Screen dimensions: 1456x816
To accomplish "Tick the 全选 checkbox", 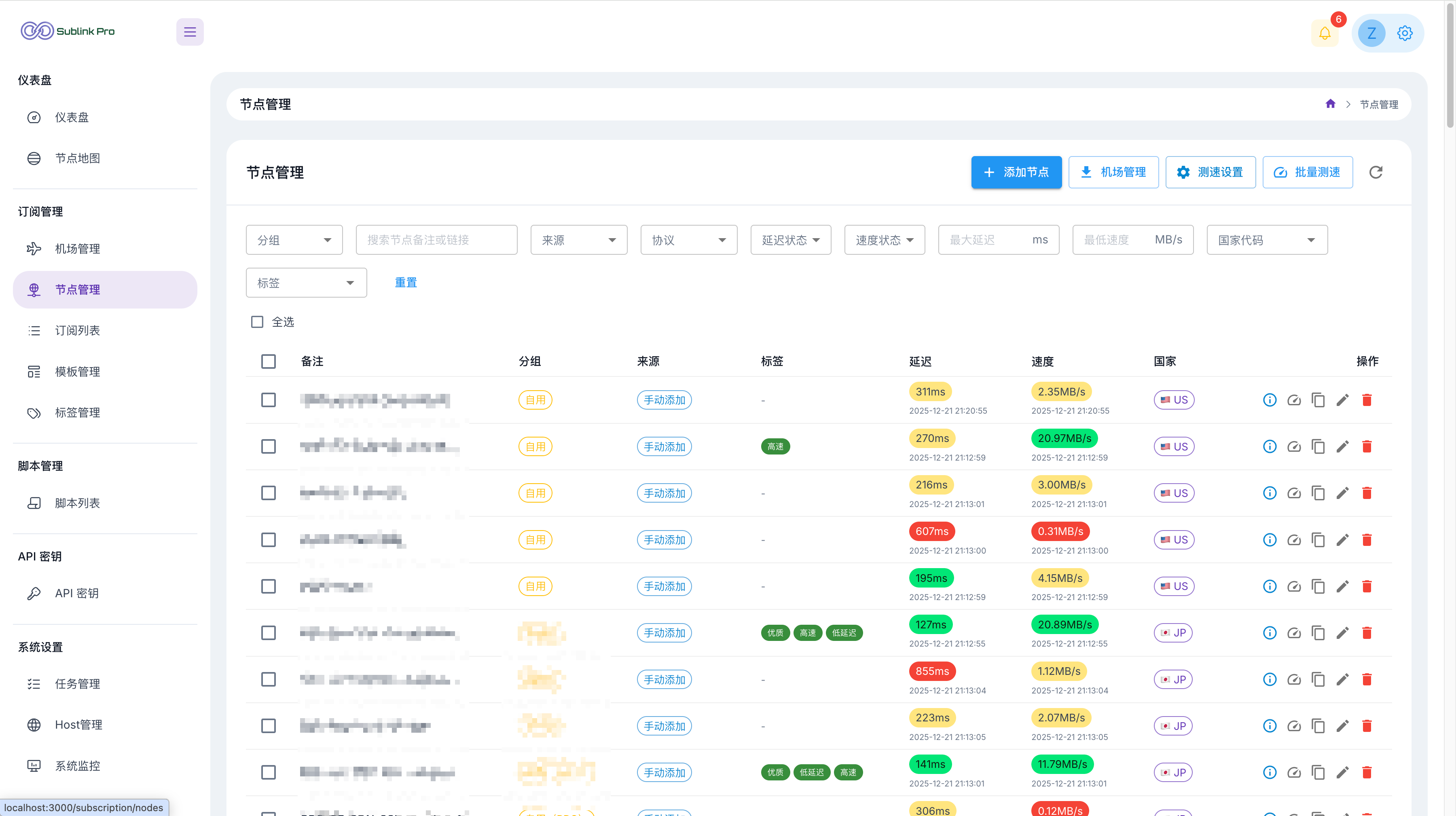I will 257,321.
